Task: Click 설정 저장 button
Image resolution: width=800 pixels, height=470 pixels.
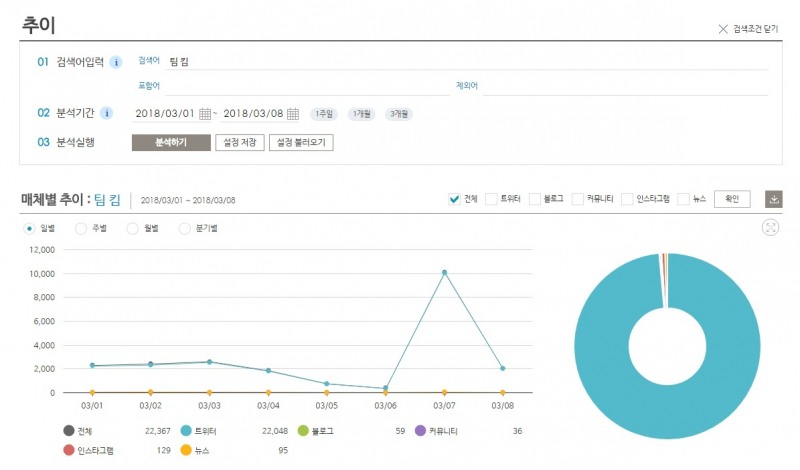Action: pos(240,142)
